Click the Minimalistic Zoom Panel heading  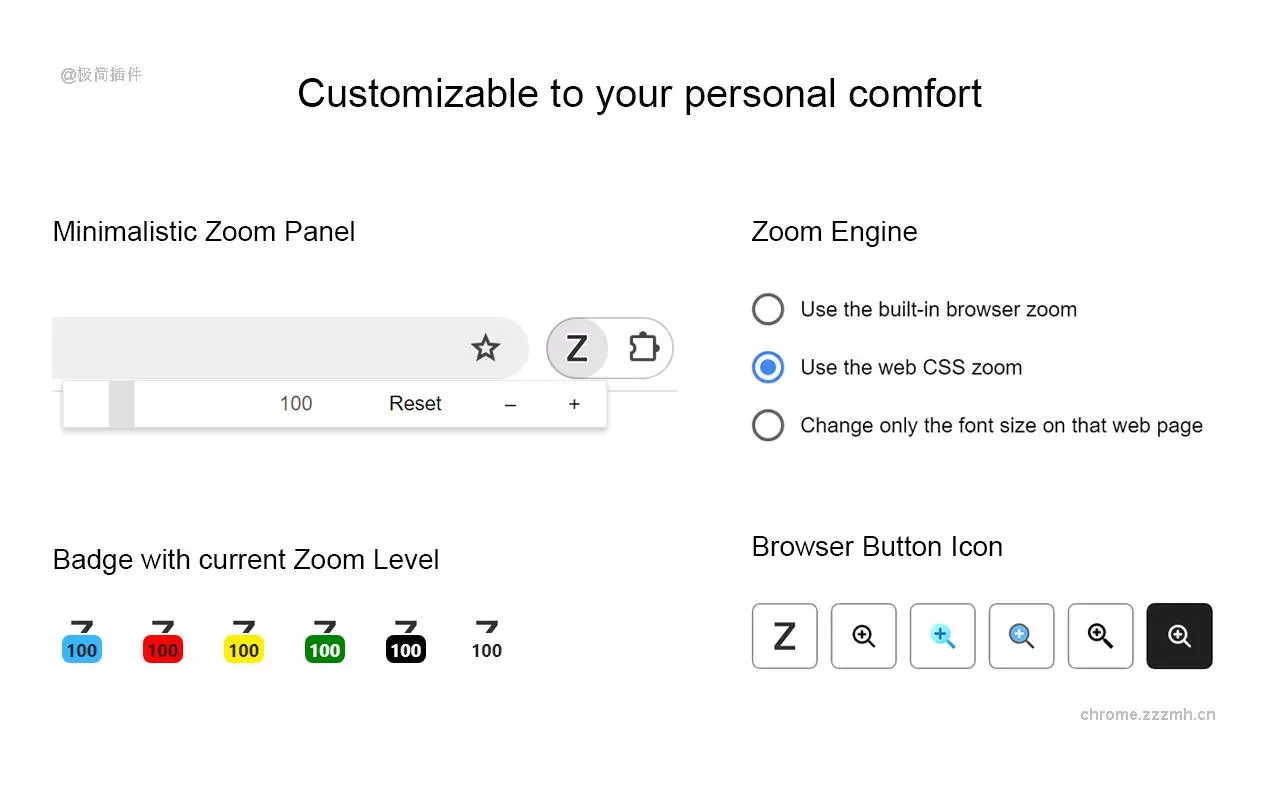click(x=204, y=232)
